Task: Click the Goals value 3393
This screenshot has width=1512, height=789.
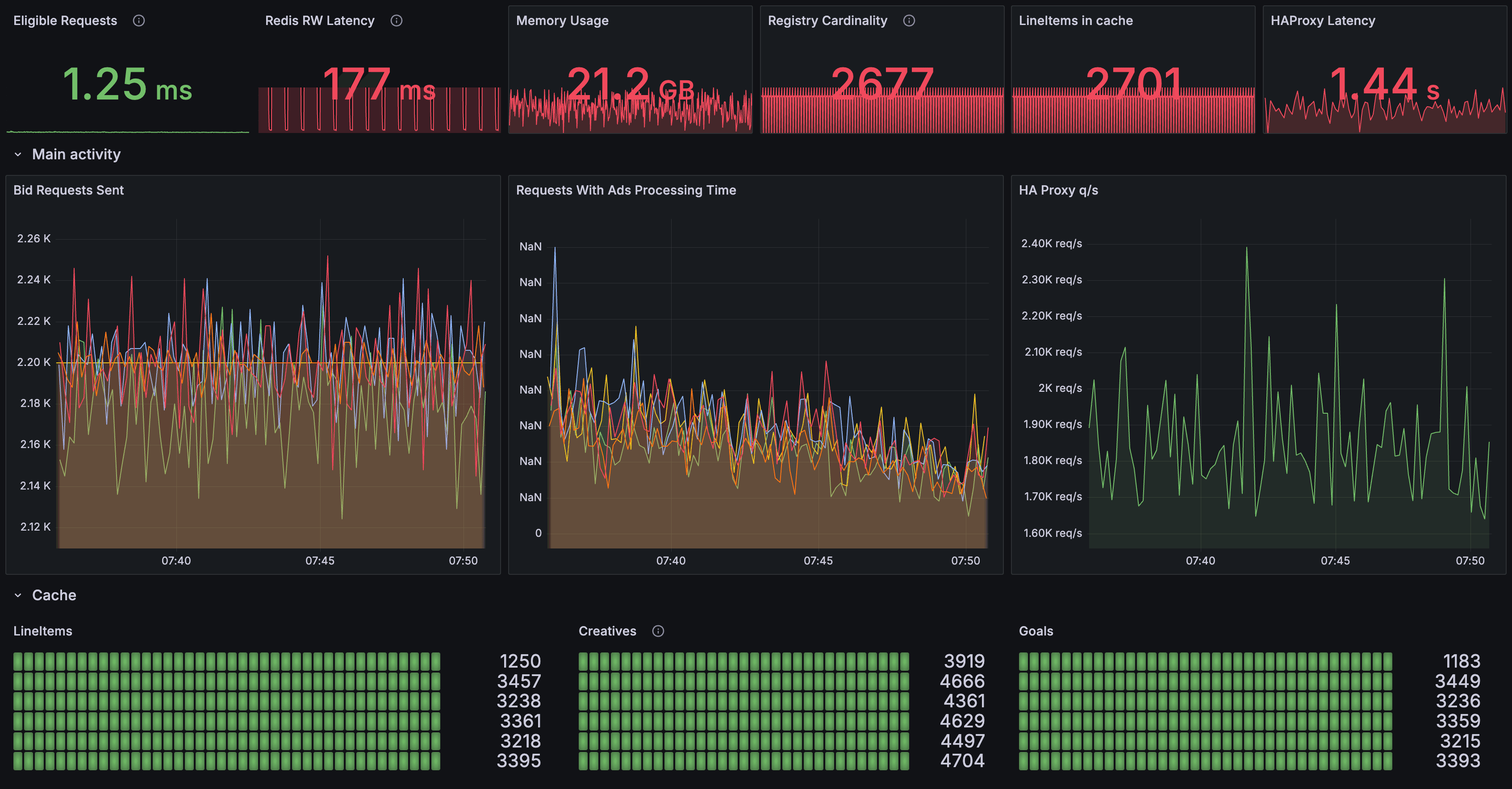Action: coord(1458,761)
